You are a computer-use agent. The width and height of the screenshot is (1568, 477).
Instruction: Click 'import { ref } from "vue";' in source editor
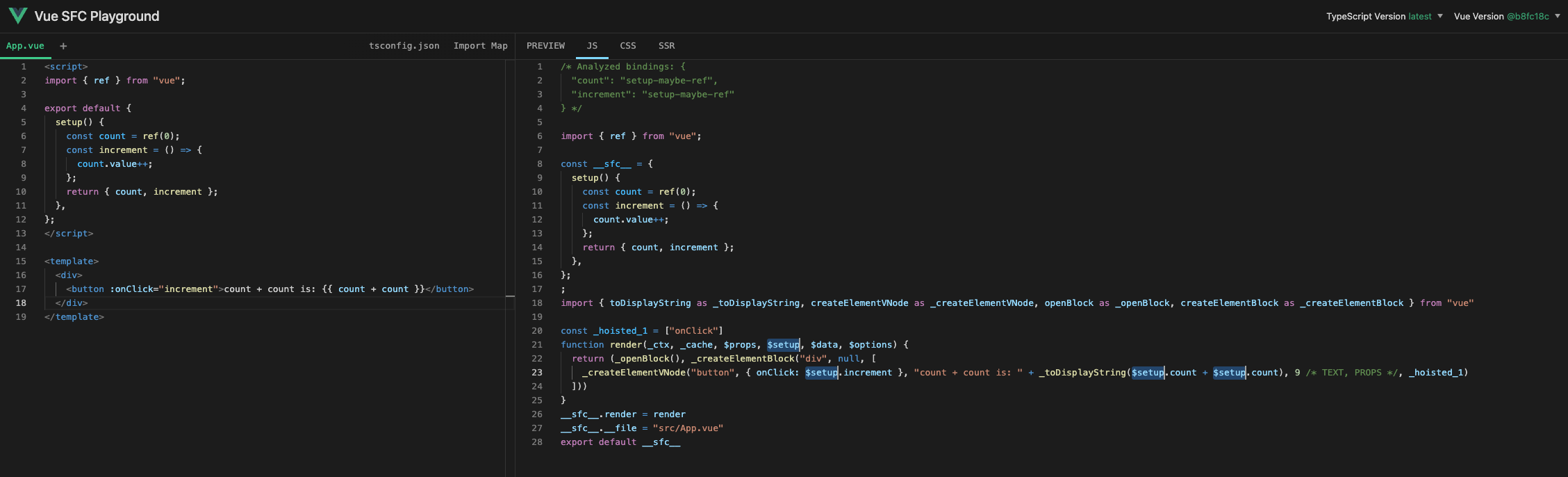point(115,81)
